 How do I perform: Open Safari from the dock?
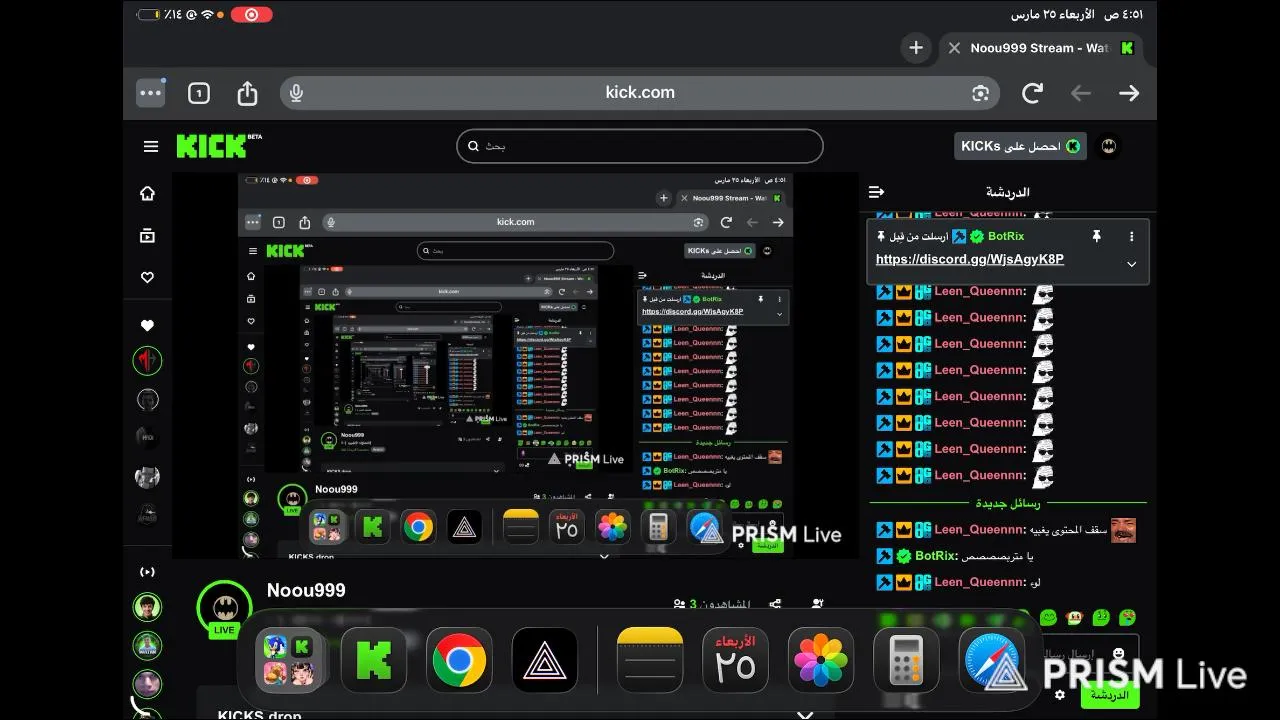click(992, 661)
